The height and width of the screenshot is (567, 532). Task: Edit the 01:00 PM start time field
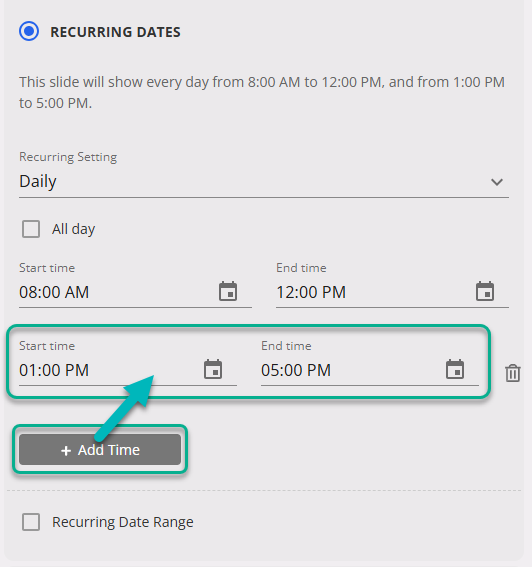(128, 370)
